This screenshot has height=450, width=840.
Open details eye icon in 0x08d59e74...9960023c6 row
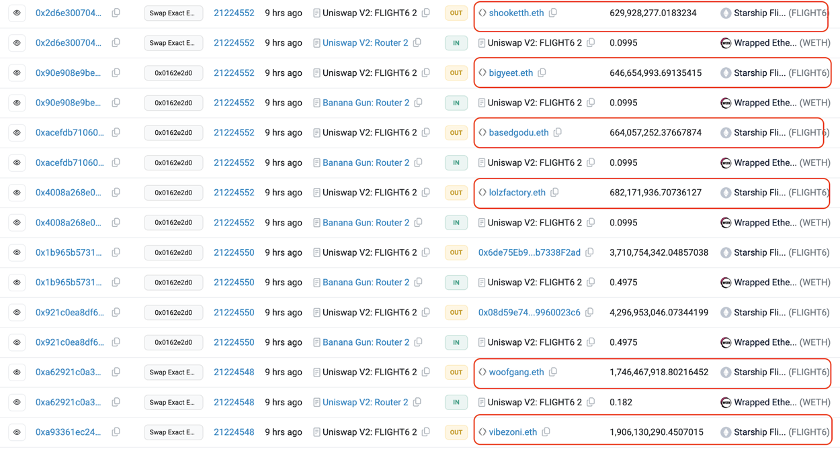pyautogui.click(x=17, y=312)
